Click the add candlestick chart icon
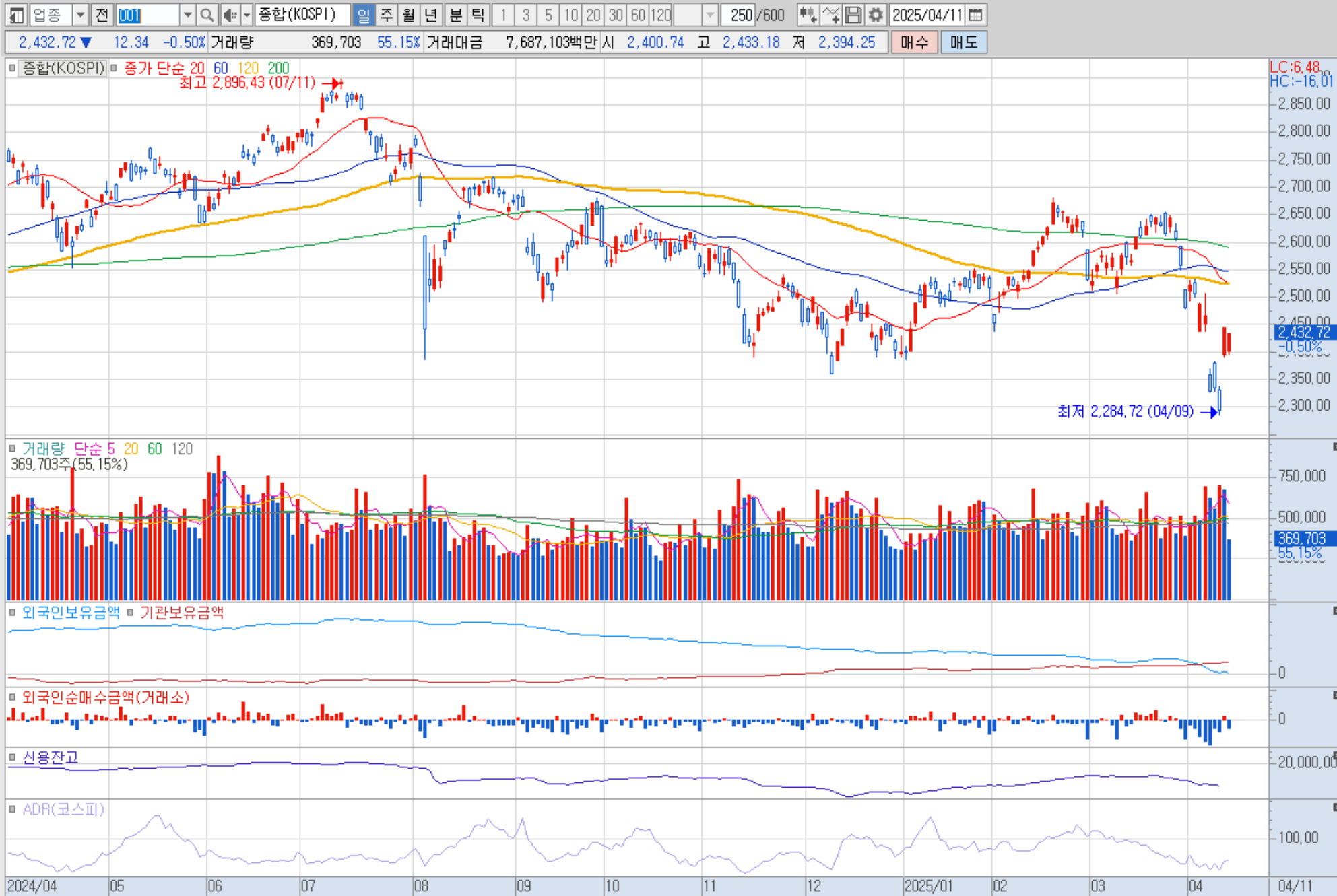1337x896 pixels. pyautogui.click(x=808, y=15)
